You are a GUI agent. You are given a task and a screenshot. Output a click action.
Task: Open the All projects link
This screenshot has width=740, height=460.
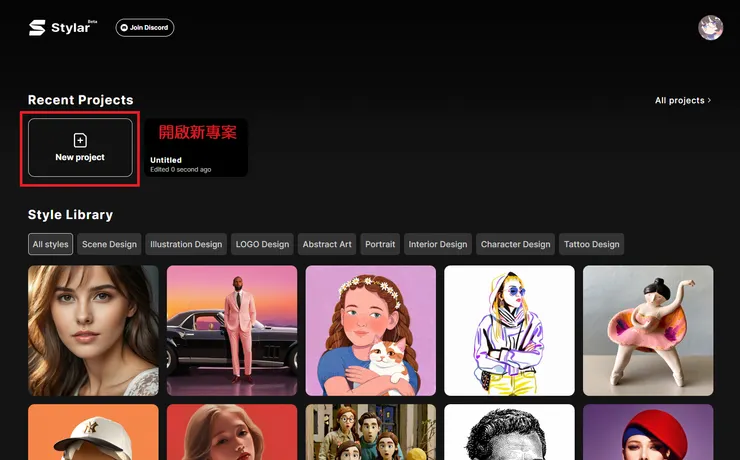click(682, 100)
